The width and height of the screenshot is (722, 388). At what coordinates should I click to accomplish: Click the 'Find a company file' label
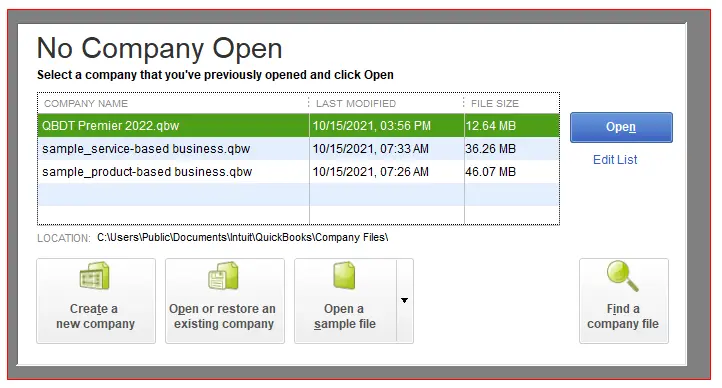623,316
